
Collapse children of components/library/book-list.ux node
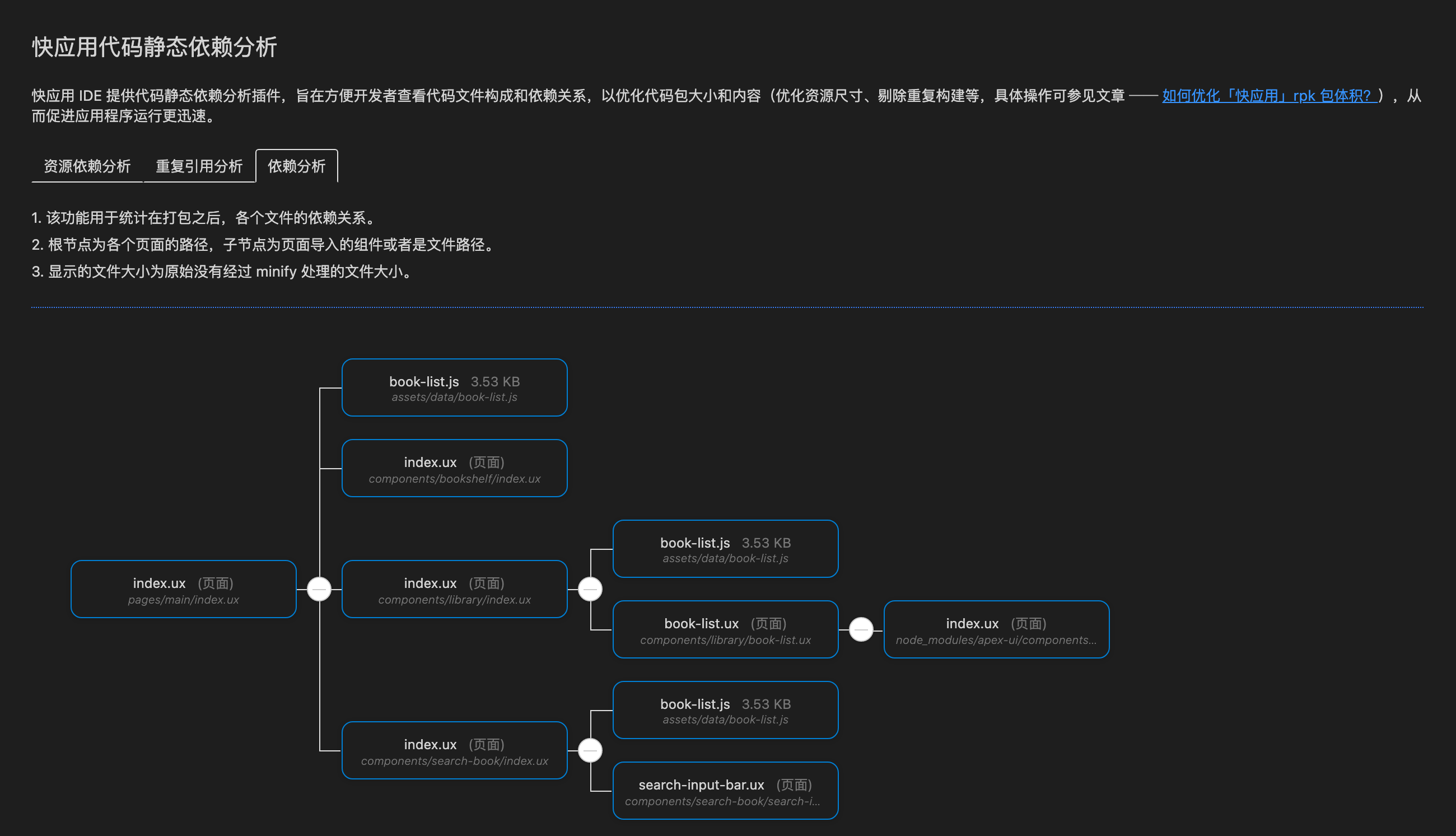861,629
